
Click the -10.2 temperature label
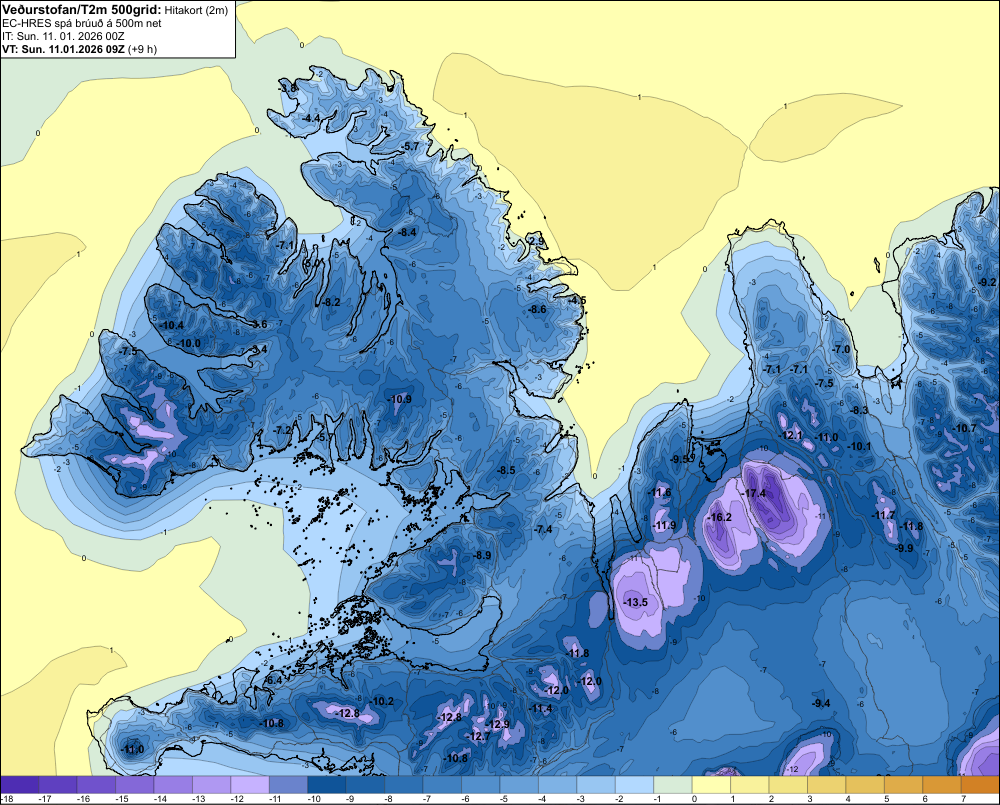pyautogui.click(x=383, y=701)
